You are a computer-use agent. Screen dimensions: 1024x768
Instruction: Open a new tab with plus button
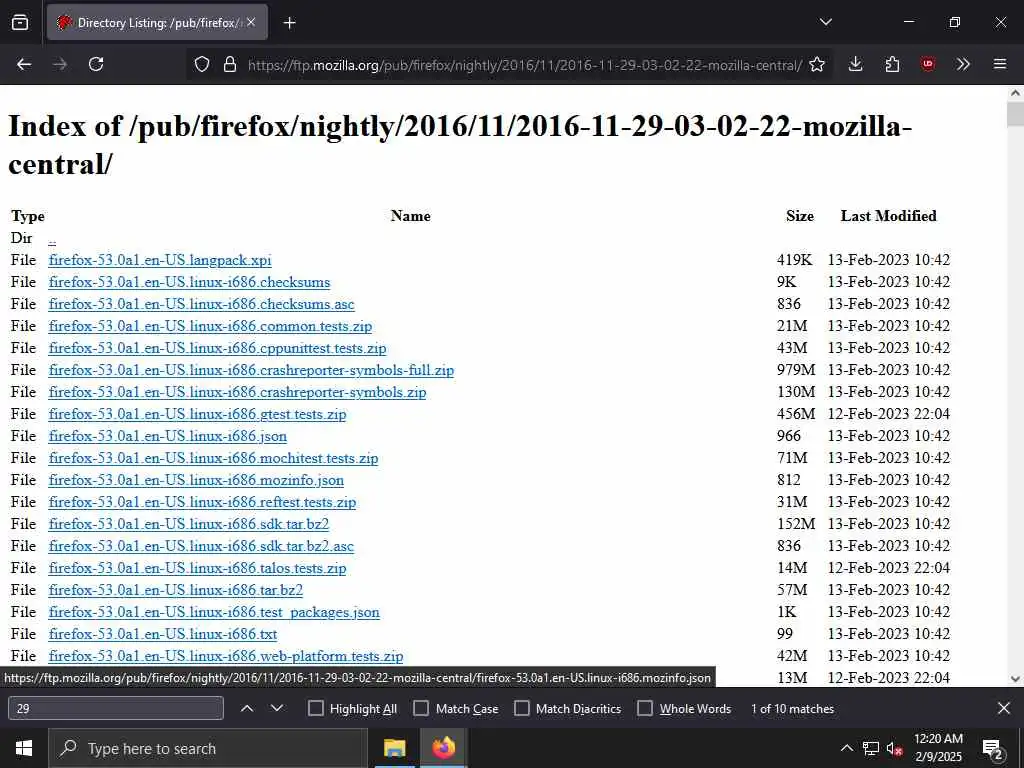[x=289, y=23]
